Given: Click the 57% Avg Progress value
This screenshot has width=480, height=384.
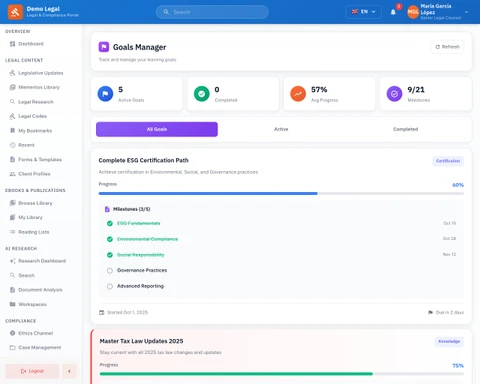Looking at the screenshot, I should pyautogui.click(x=319, y=90).
